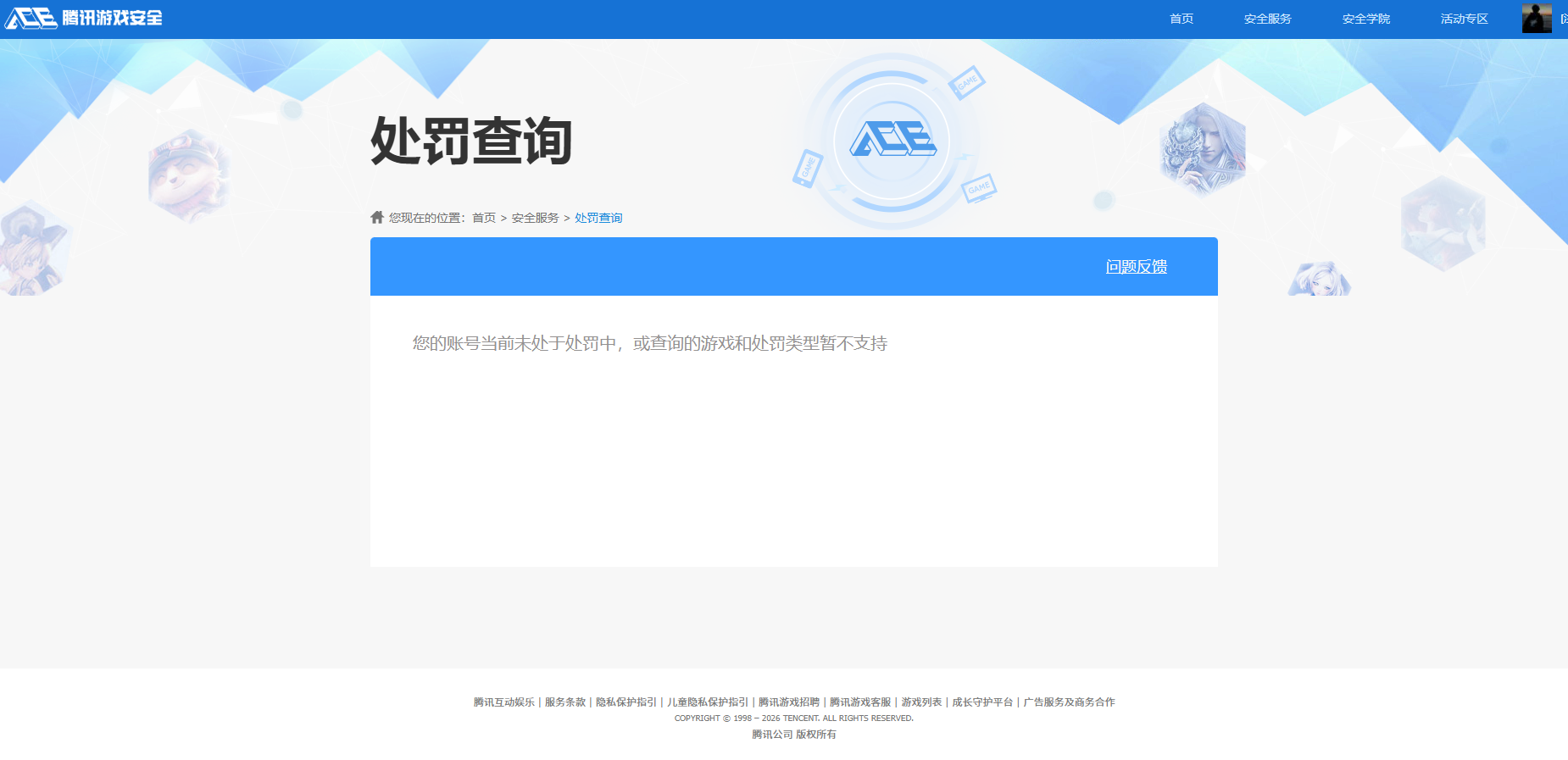Click the ACE 腾讯游戏安全 logo
The width and height of the screenshot is (1568, 760).
pos(83,18)
